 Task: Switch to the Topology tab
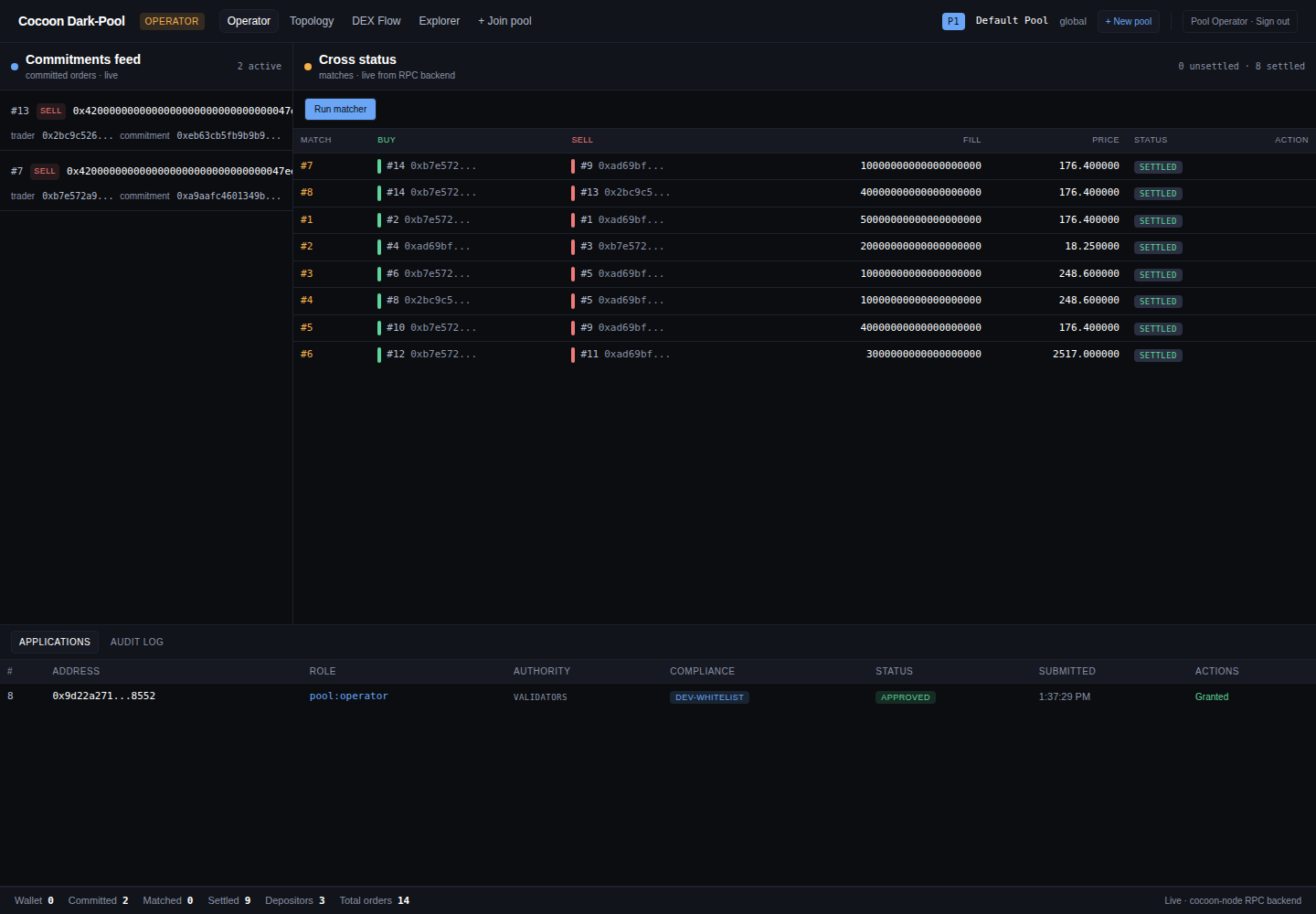[312, 21]
